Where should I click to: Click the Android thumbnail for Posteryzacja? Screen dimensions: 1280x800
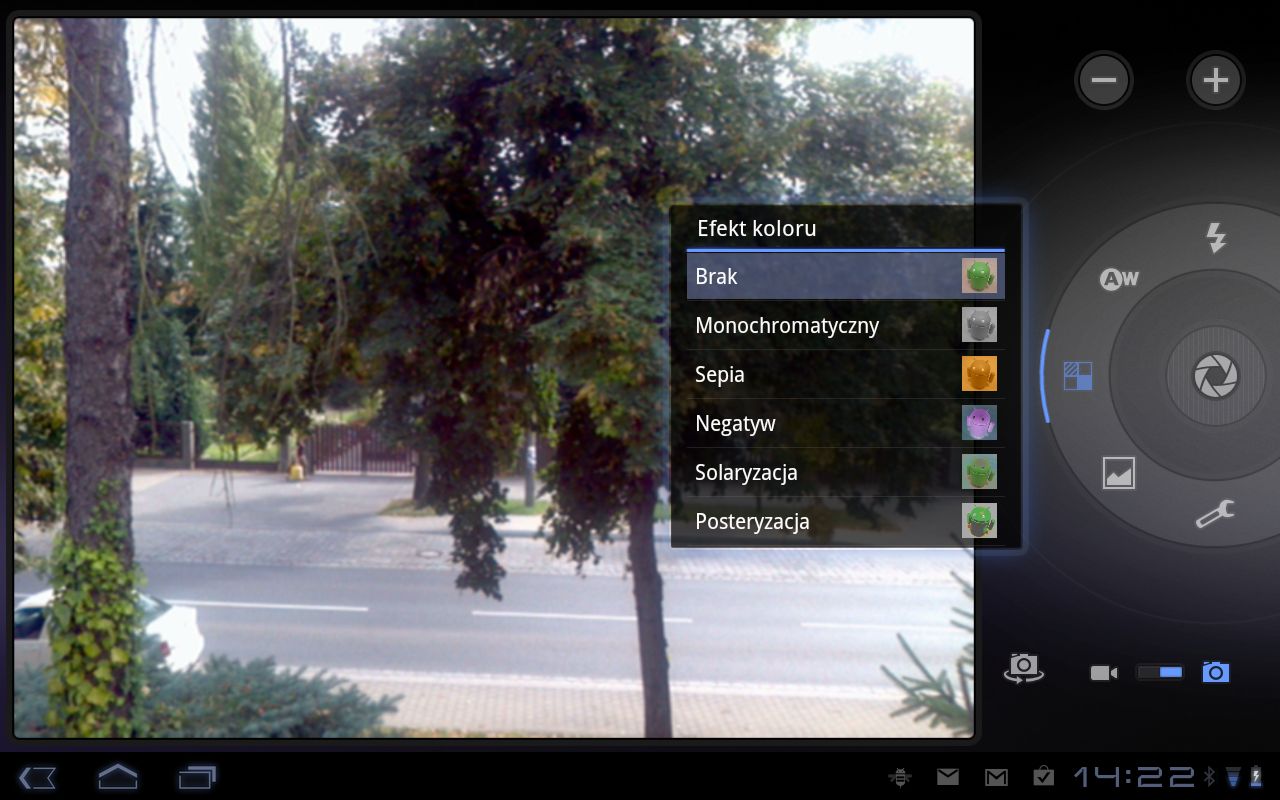[979, 520]
